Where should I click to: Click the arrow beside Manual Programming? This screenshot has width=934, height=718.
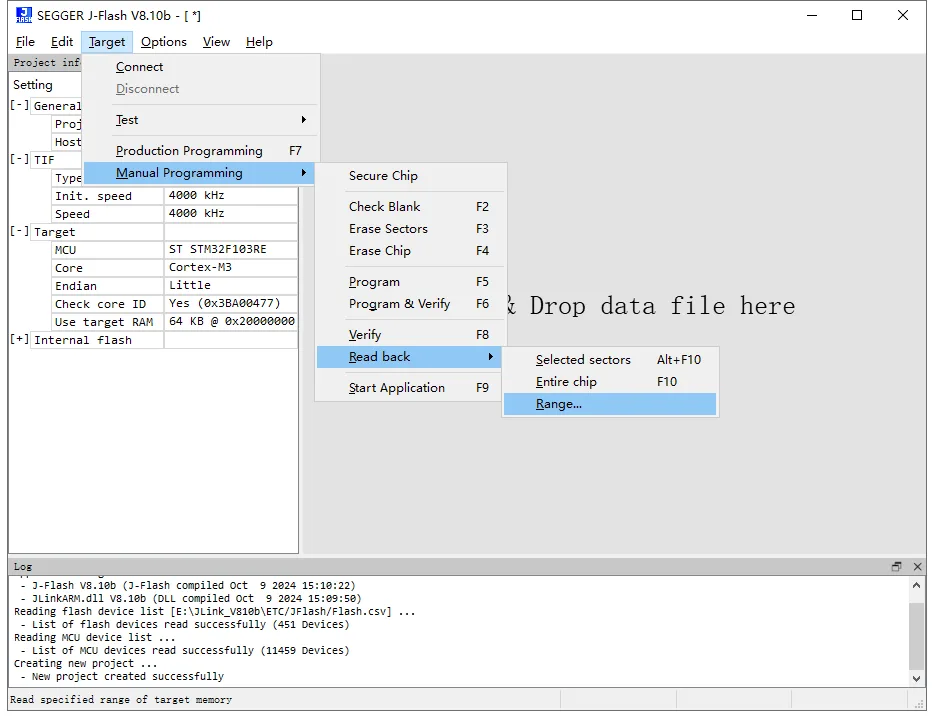click(x=304, y=173)
